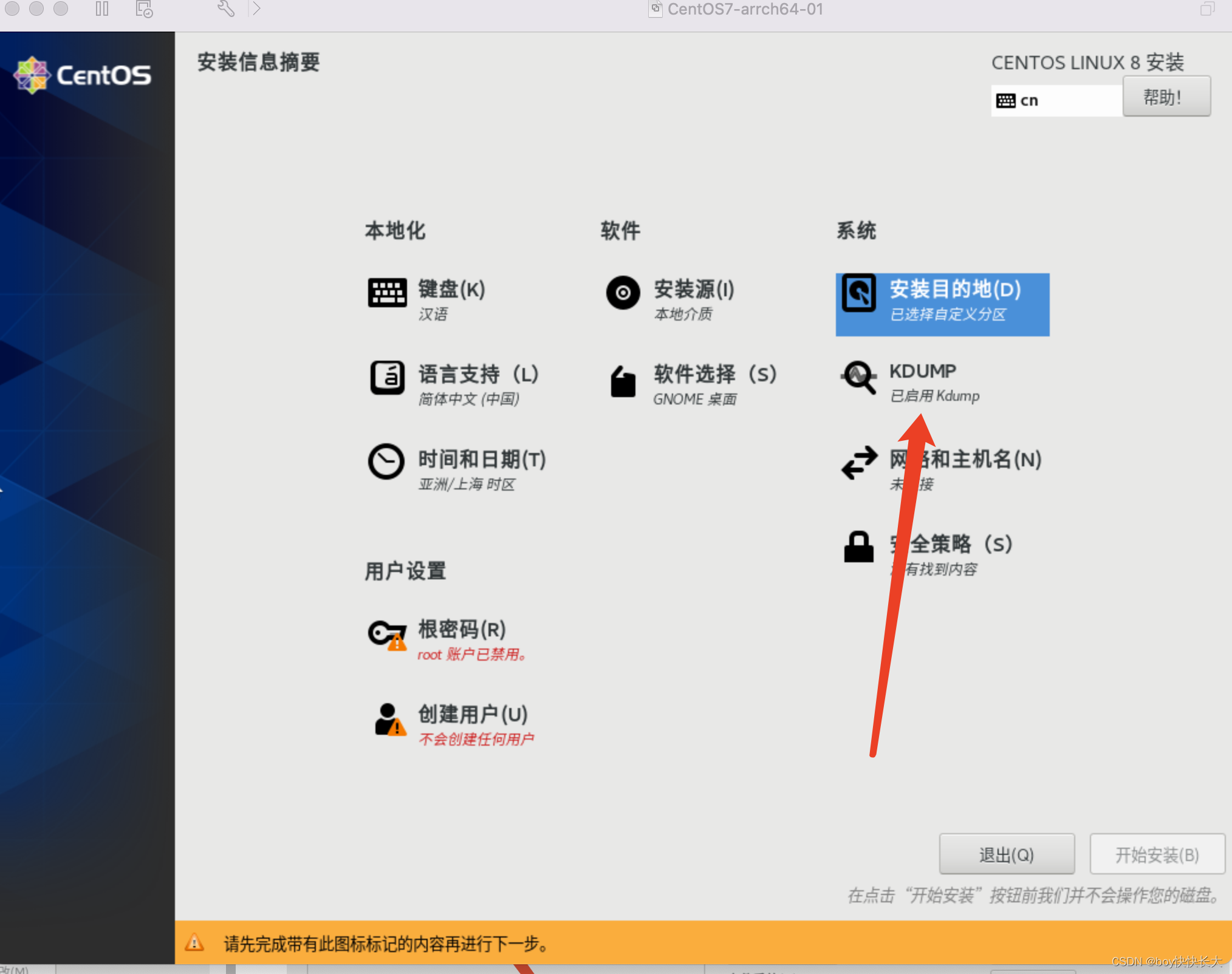Click the 本地化 section heading
This screenshot has height=974, width=1232.
tap(395, 231)
